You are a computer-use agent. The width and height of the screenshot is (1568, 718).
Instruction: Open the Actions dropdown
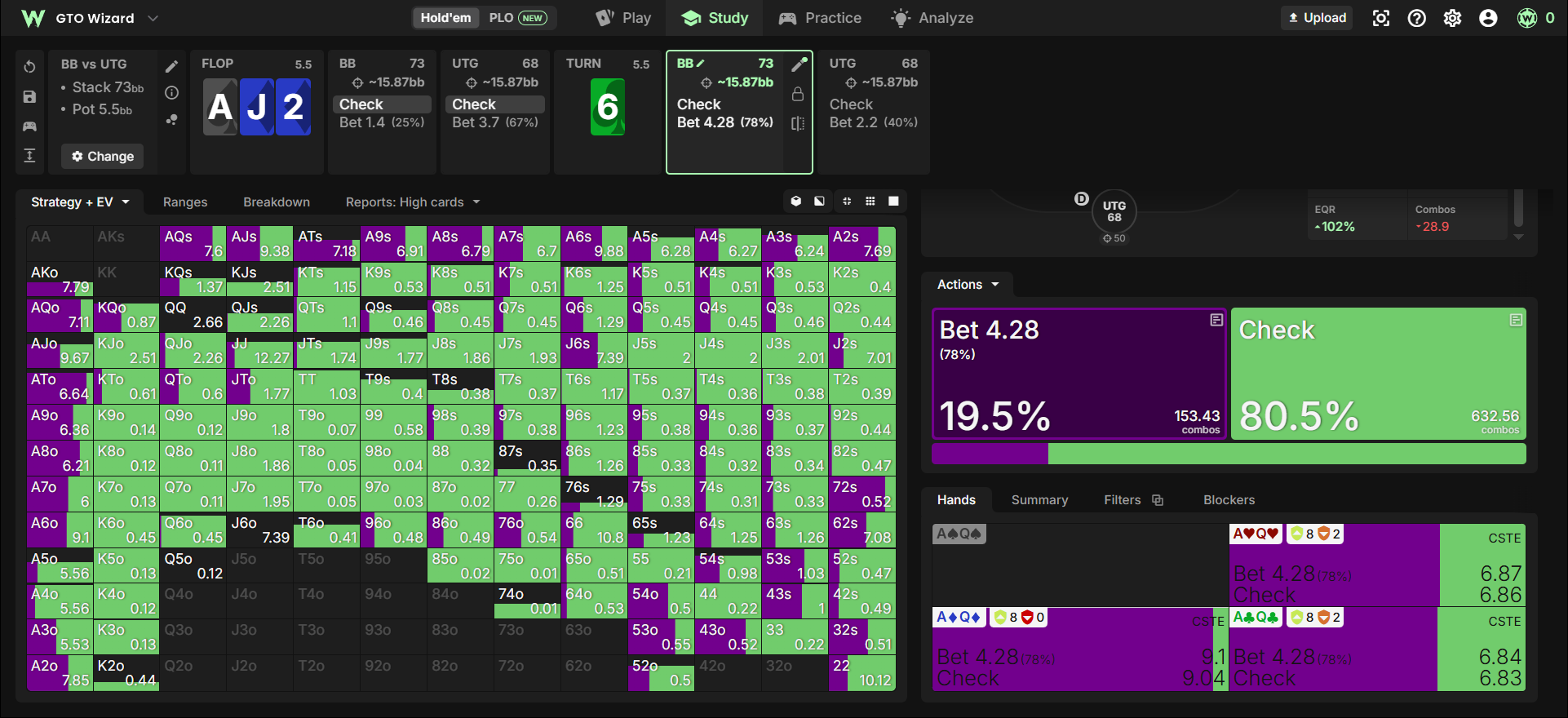pos(968,285)
